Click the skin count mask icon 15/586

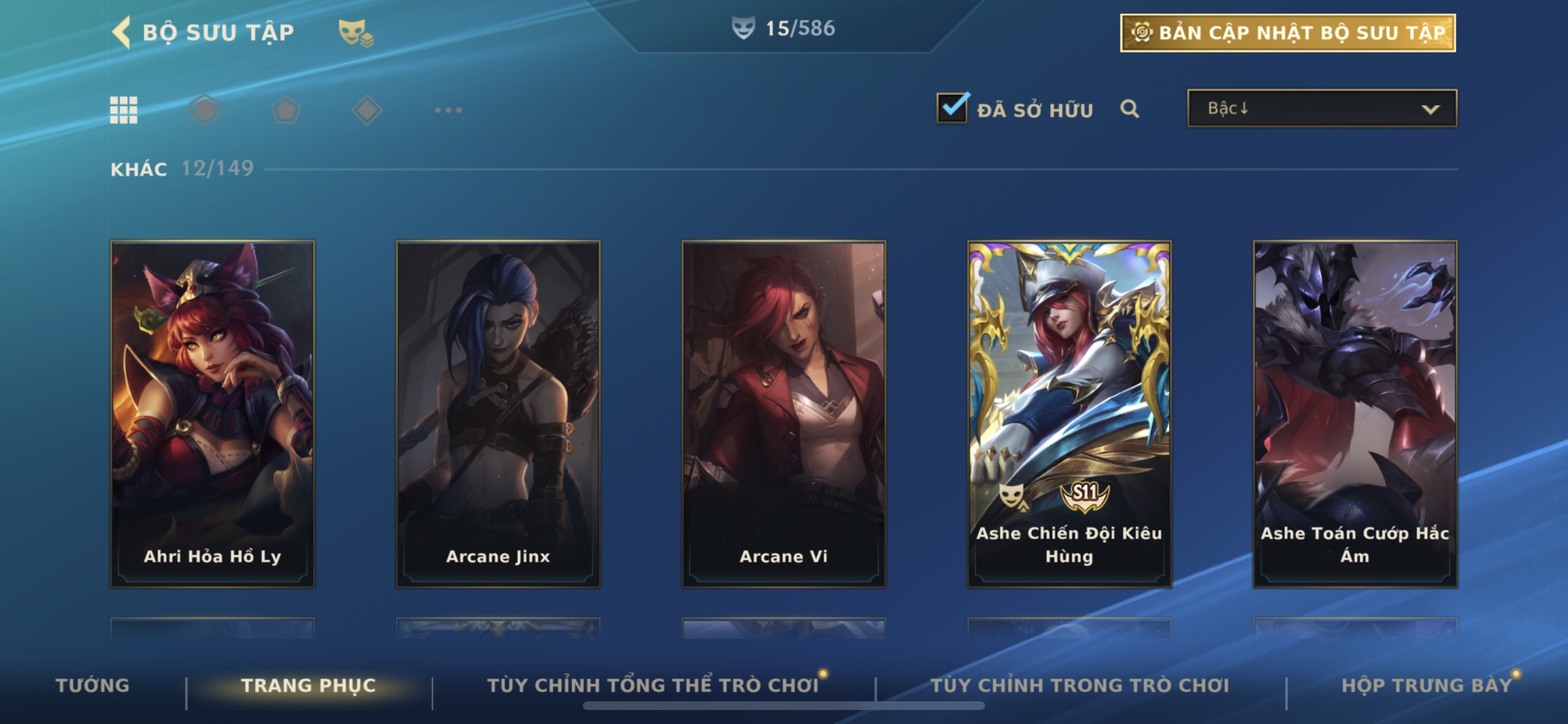pos(743,28)
